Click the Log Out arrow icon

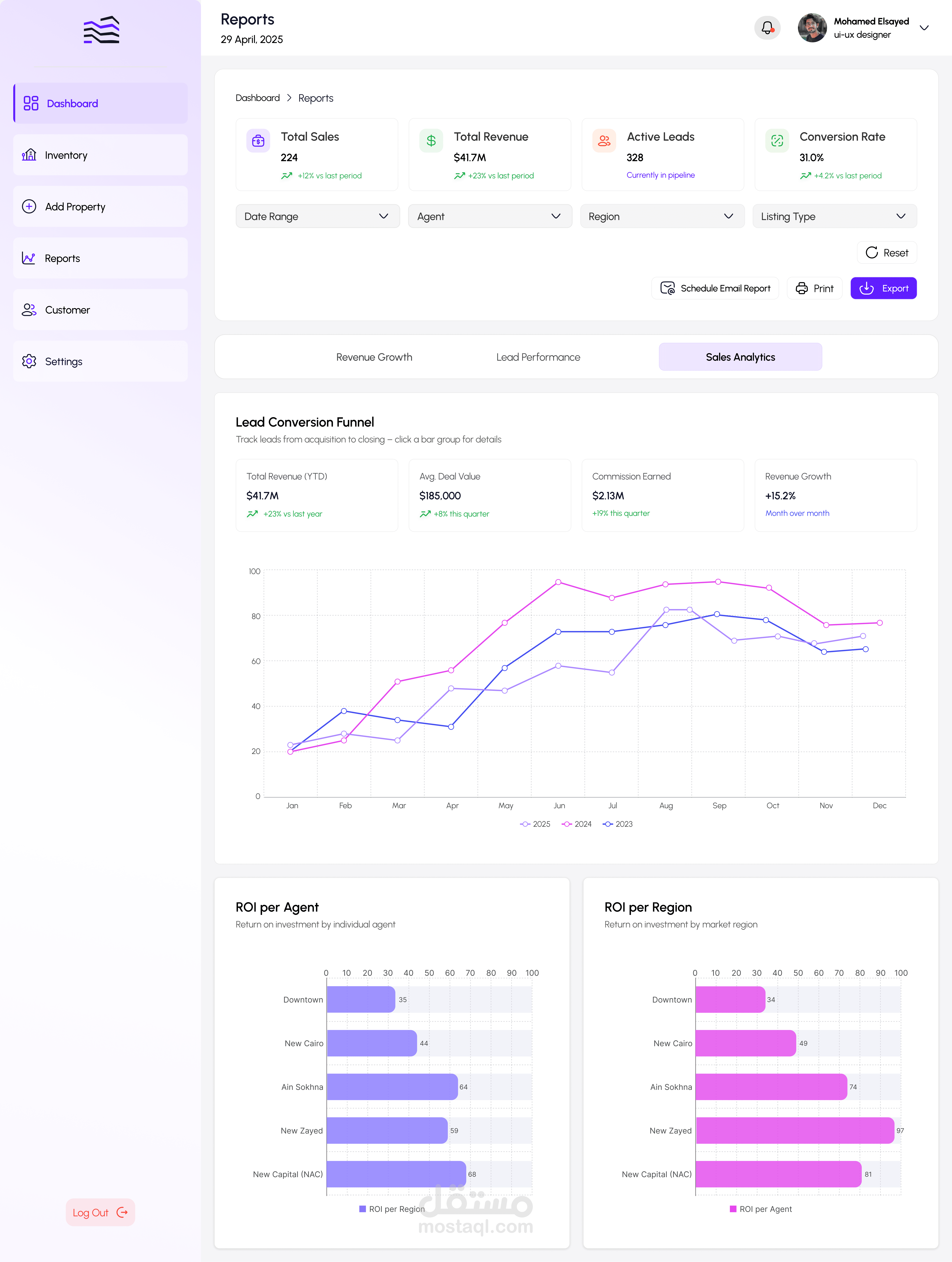122,1212
